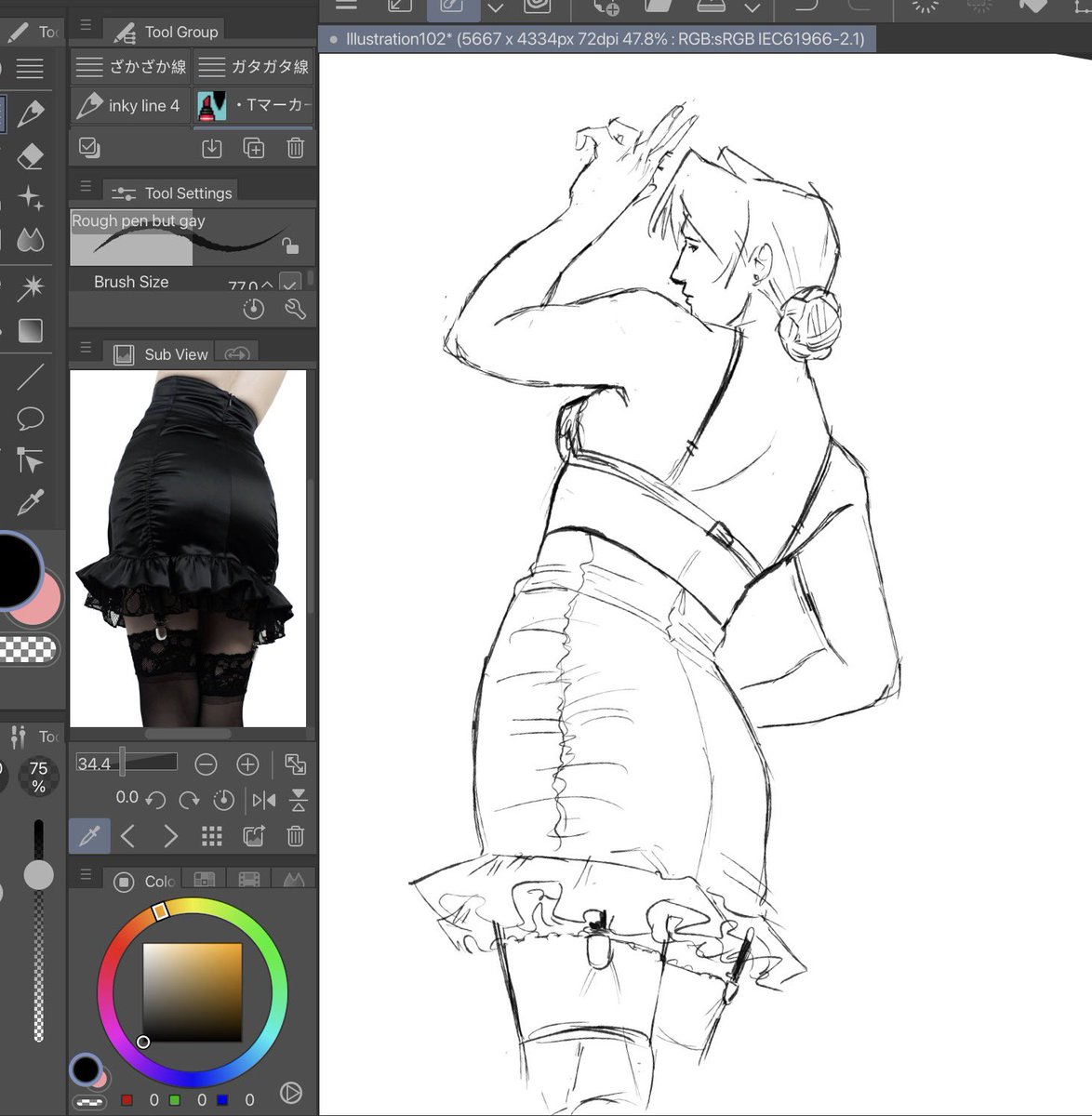This screenshot has height=1116, width=1092.
Task: Rotate the Sub View image right
Action: [x=189, y=800]
